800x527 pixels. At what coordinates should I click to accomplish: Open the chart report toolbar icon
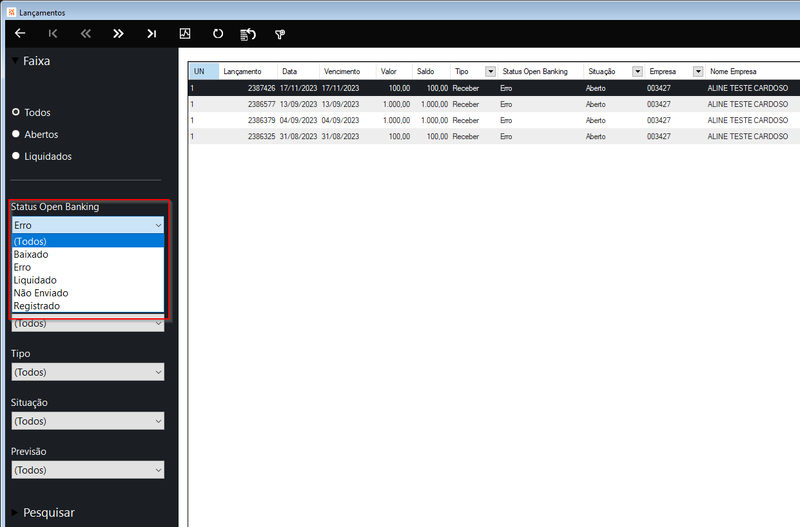(x=185, y=34)
